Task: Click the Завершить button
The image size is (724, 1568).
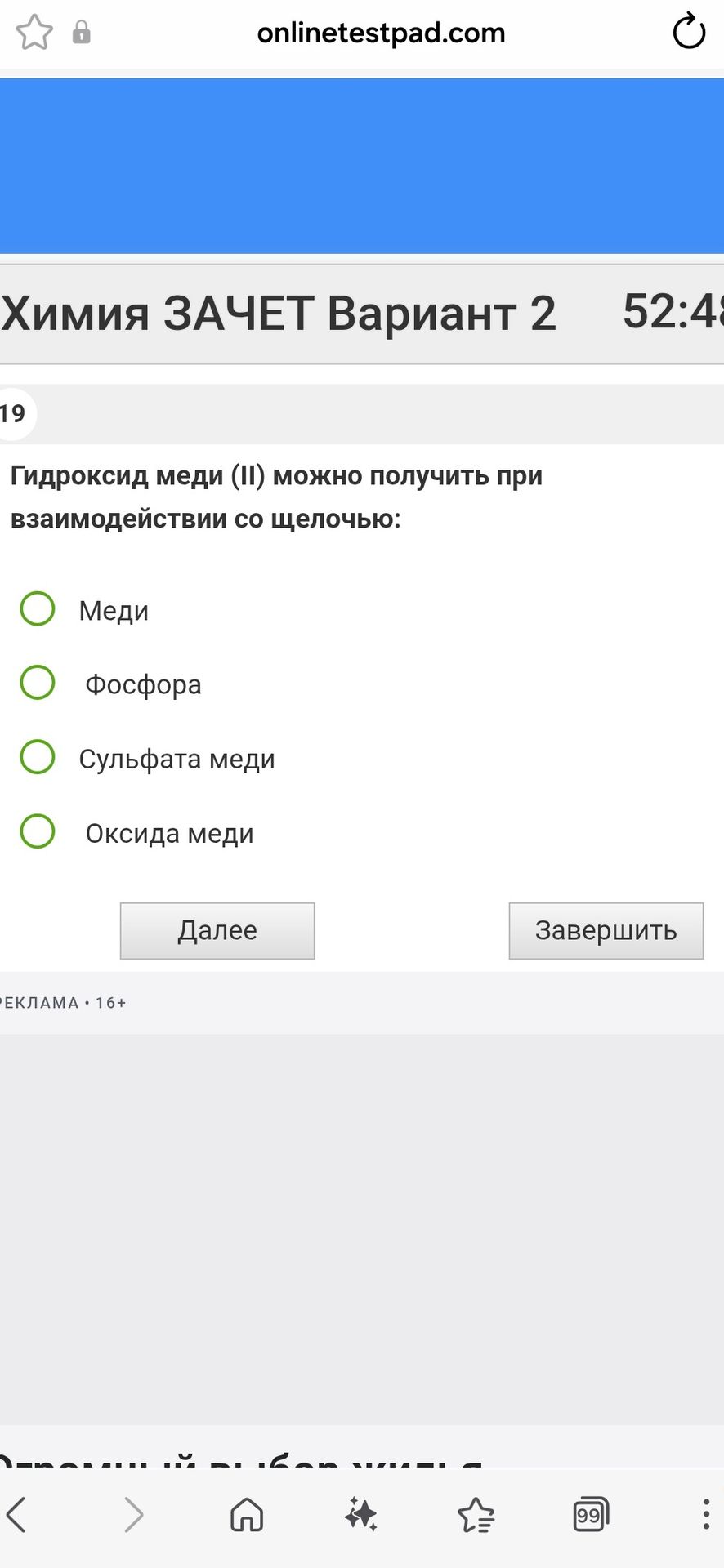Action: [606, 931]
